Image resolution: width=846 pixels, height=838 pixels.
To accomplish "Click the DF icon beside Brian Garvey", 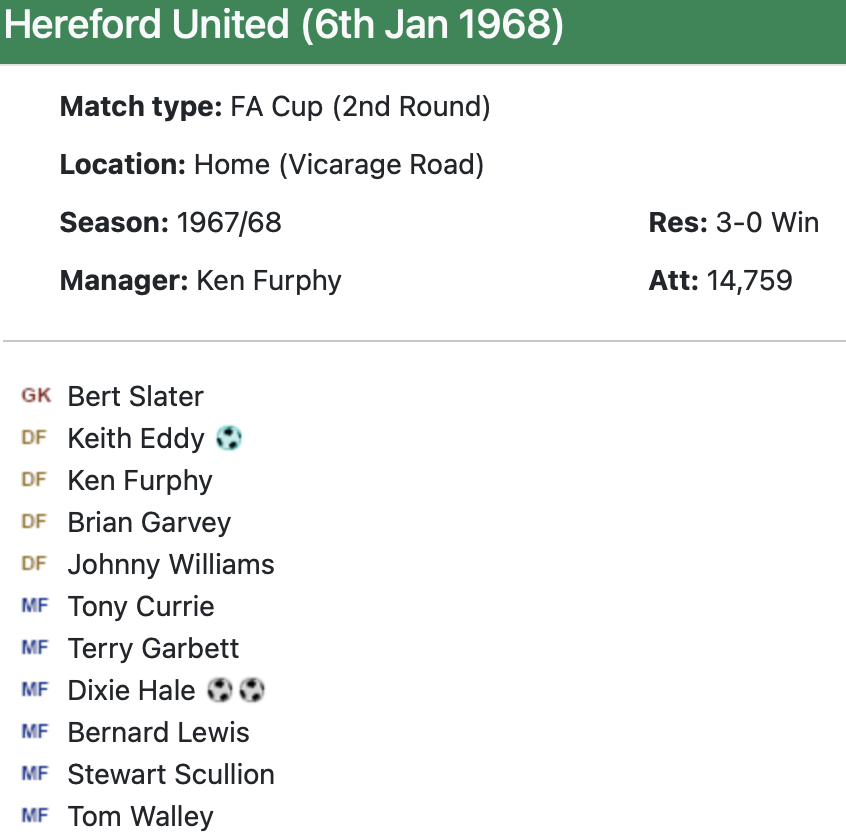I will click(34, 522).
